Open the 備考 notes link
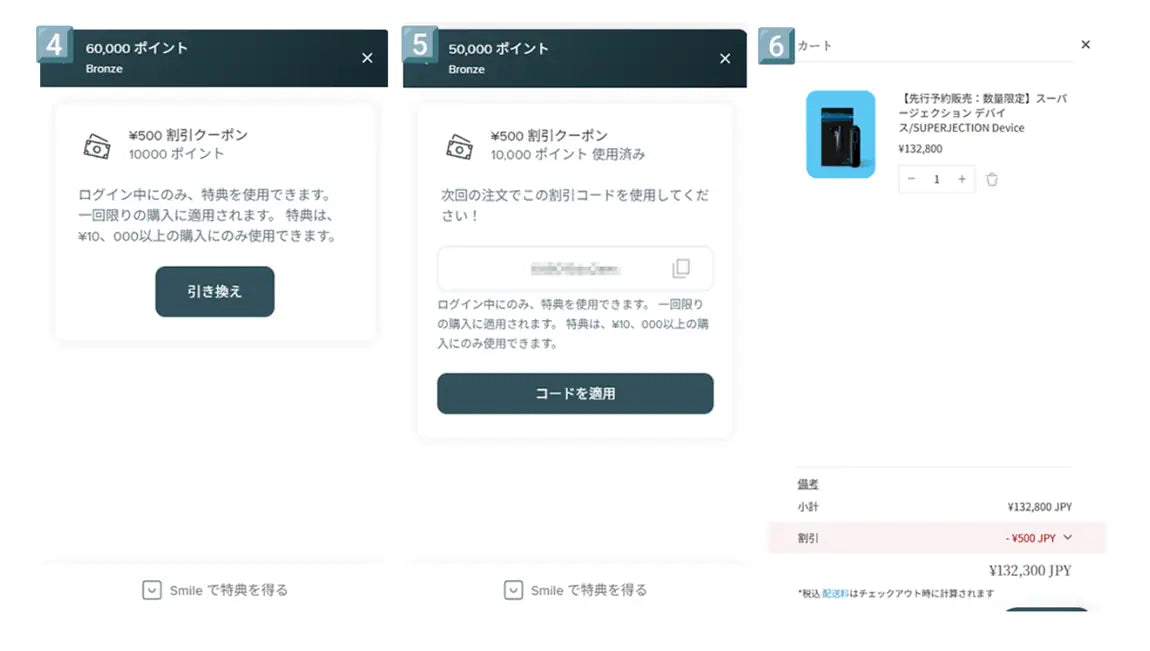 tap(807, 484)
